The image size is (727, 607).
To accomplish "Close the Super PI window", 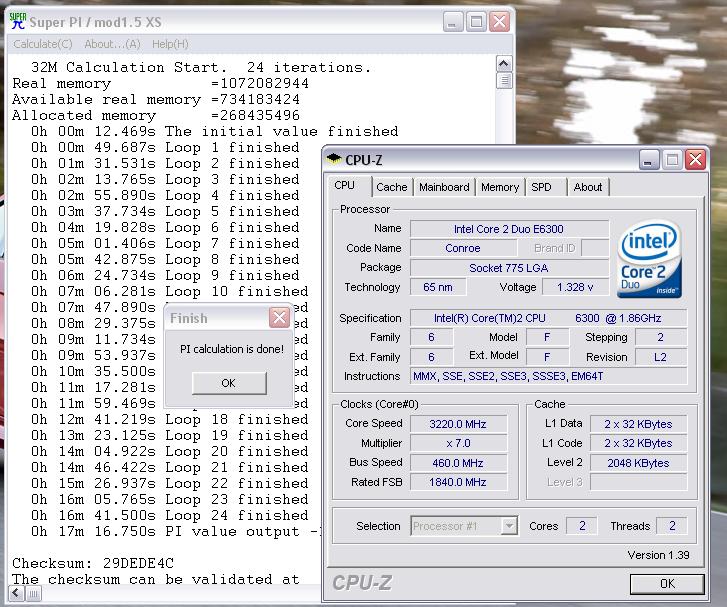I will coord(500,22).
